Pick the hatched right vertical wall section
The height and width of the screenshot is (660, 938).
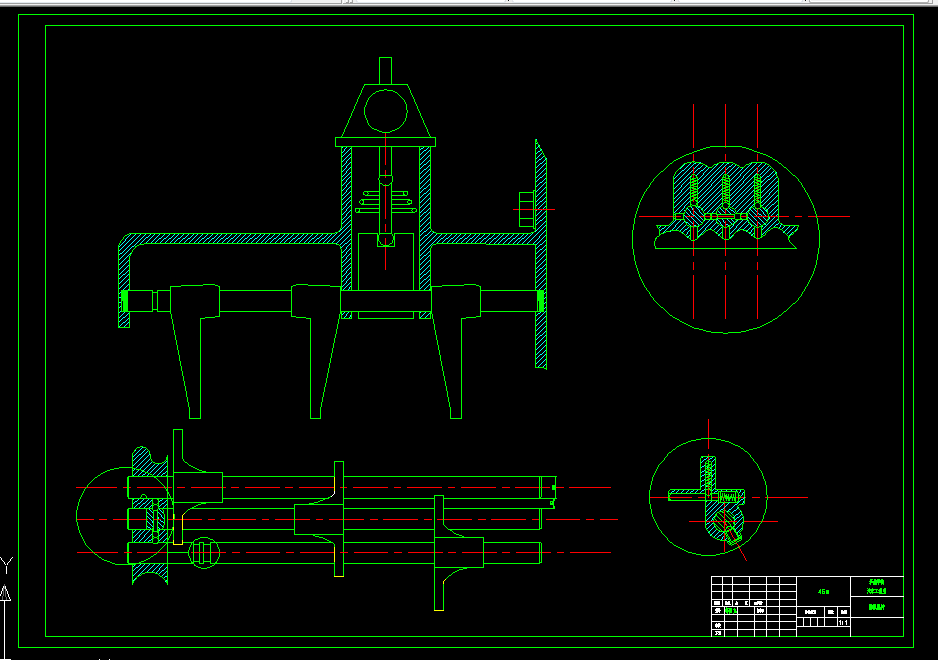(541, 254)
